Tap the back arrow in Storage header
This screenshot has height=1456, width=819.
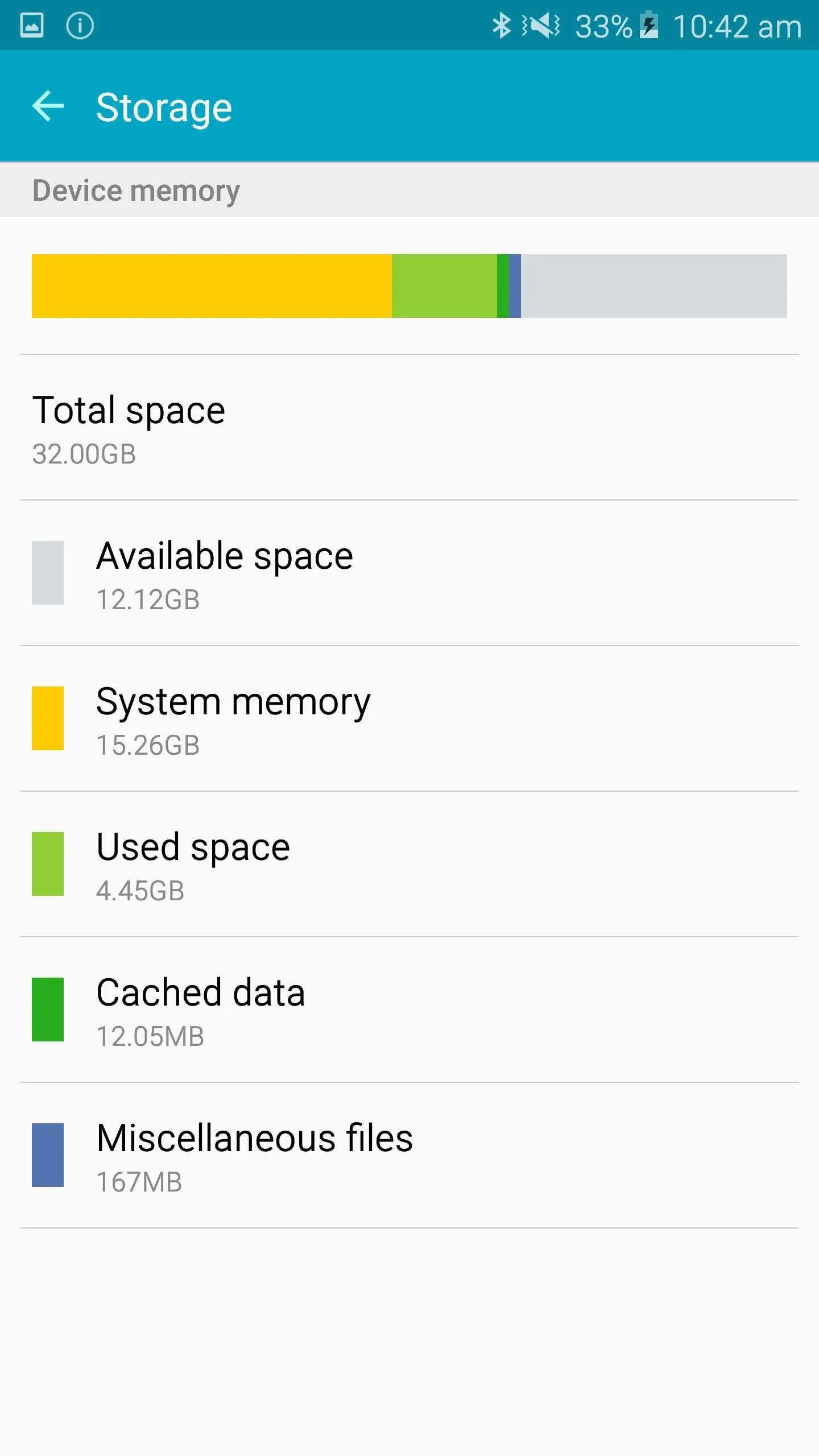pos(48,106)
